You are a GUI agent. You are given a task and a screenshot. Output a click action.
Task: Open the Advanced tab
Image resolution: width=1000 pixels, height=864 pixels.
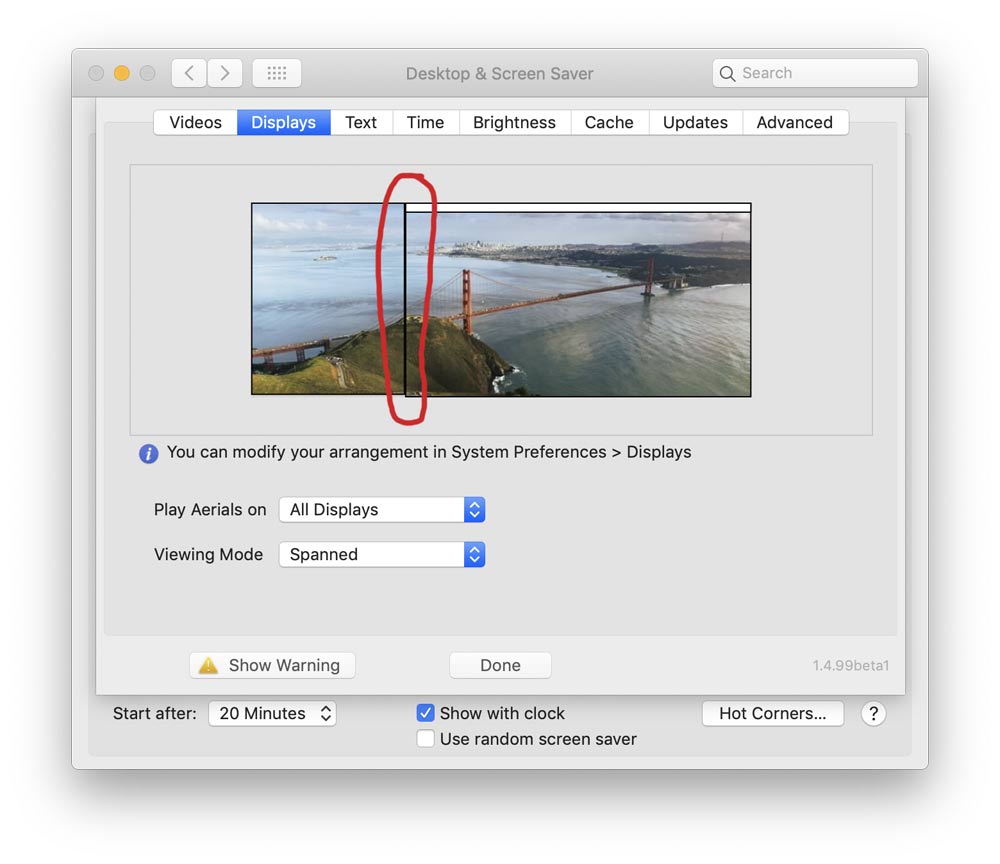click(x=795, y=122)
